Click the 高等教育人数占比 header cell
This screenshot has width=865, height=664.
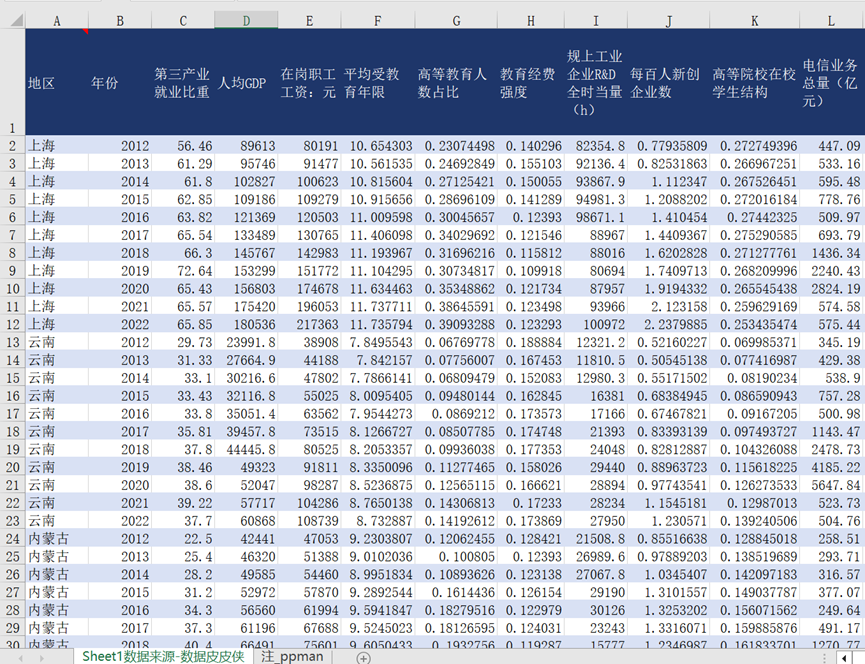pos(456,82)
